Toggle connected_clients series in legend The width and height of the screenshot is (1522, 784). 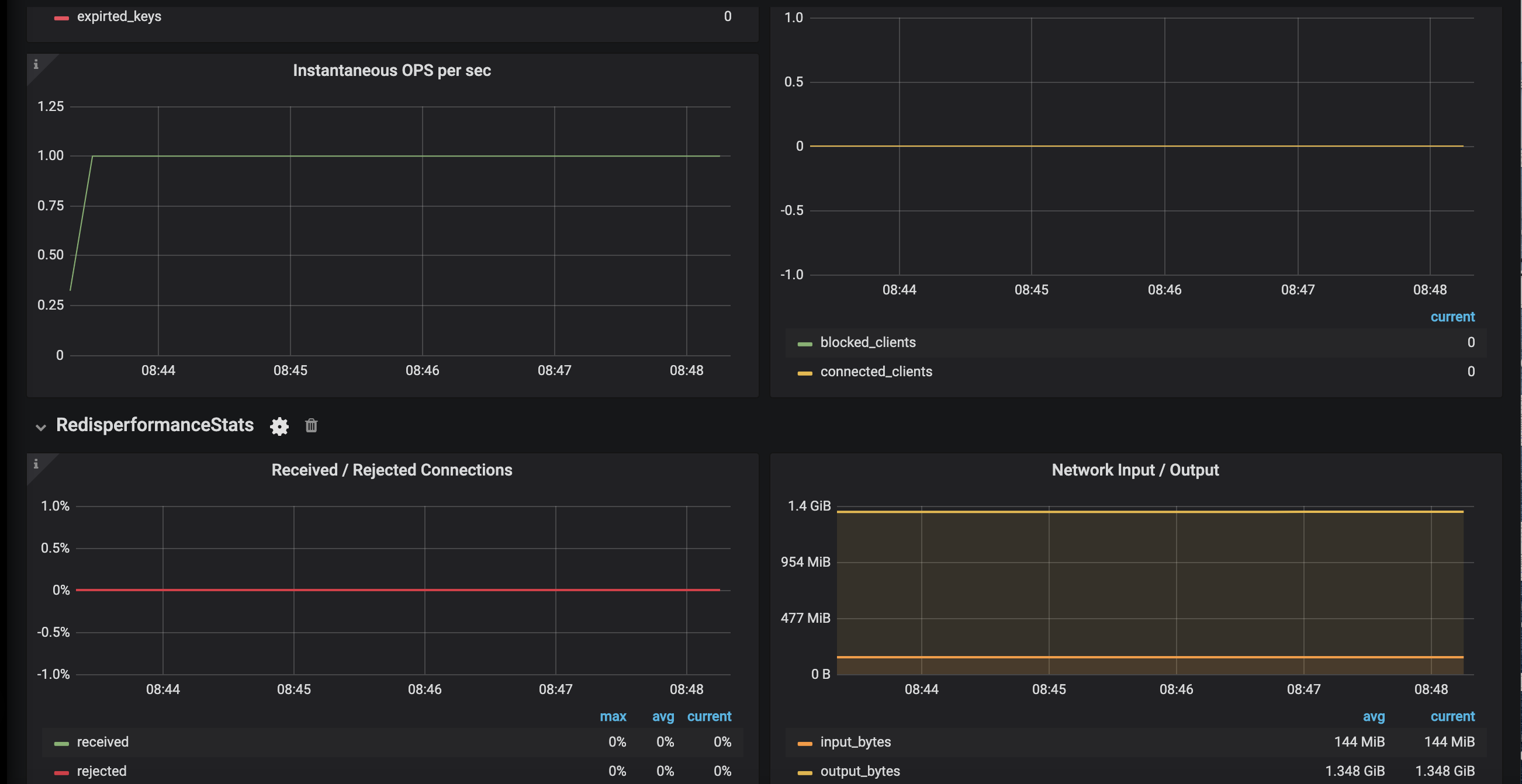876,372
